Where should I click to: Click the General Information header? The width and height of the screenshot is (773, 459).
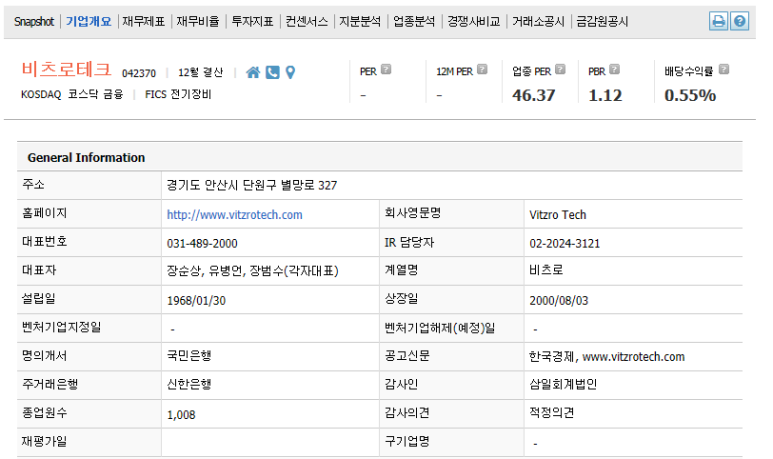(x=86, y=158)
